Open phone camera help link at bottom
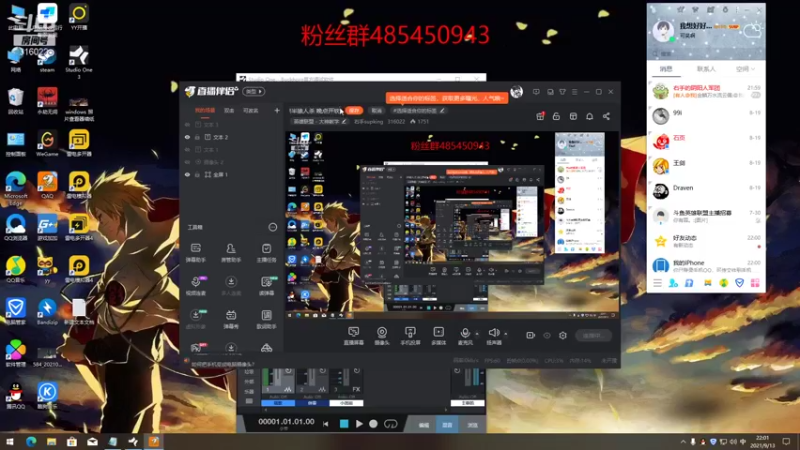The width and height of the screenshot is (800, 450). tap(221, 364)
